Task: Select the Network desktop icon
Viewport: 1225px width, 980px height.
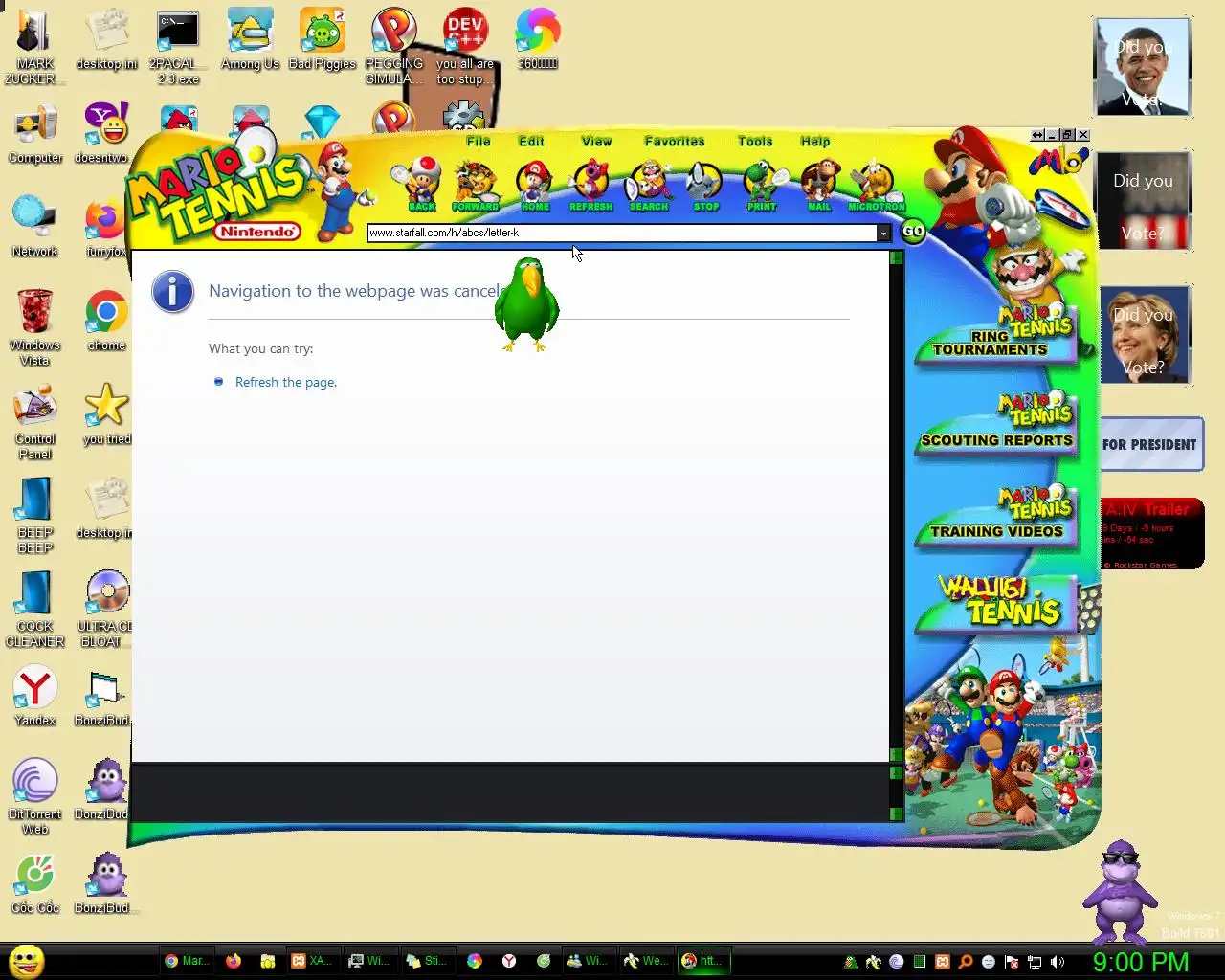Action: 34,227
